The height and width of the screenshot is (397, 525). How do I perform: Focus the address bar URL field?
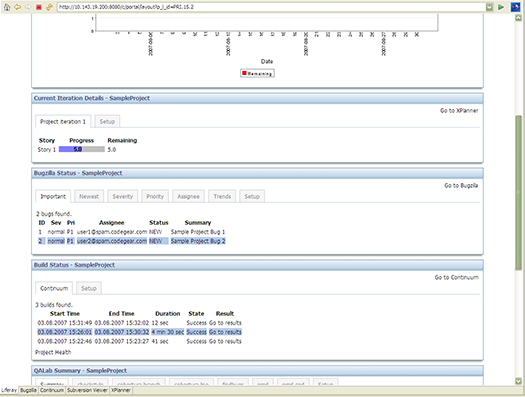(271, 7)
